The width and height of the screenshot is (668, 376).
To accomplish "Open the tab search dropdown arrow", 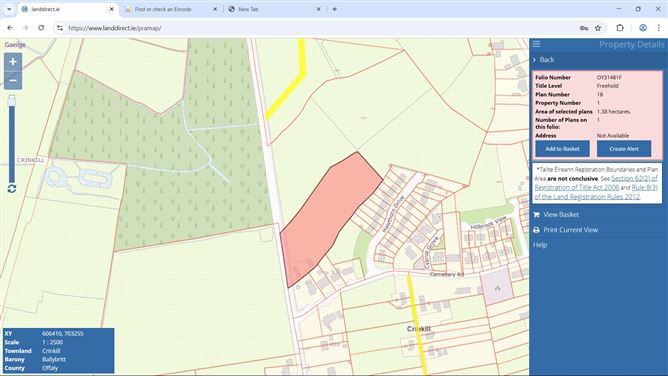I will pos(9,9).
